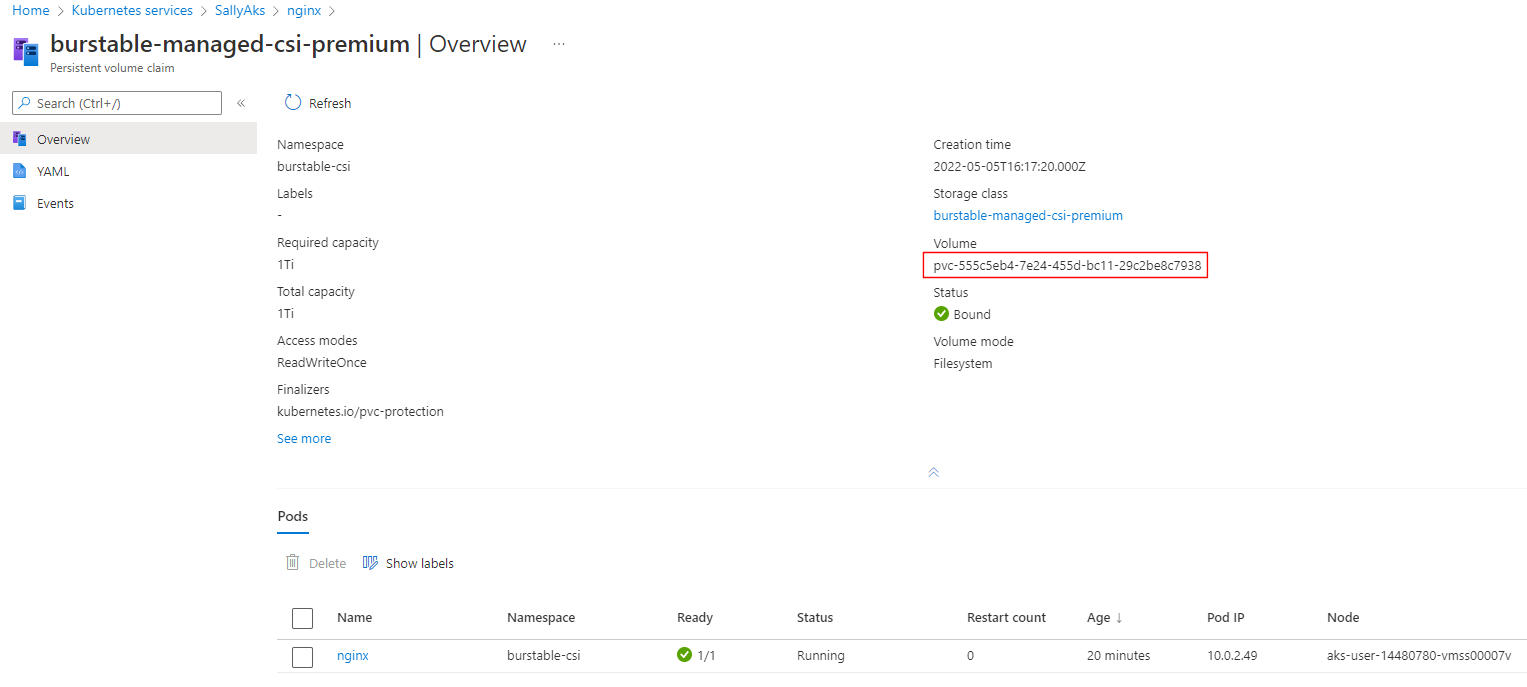The height and width of the screenshot is (687, 1527).
Task: Click the persistent volume claim resource icon
Action: pos(26,50)
